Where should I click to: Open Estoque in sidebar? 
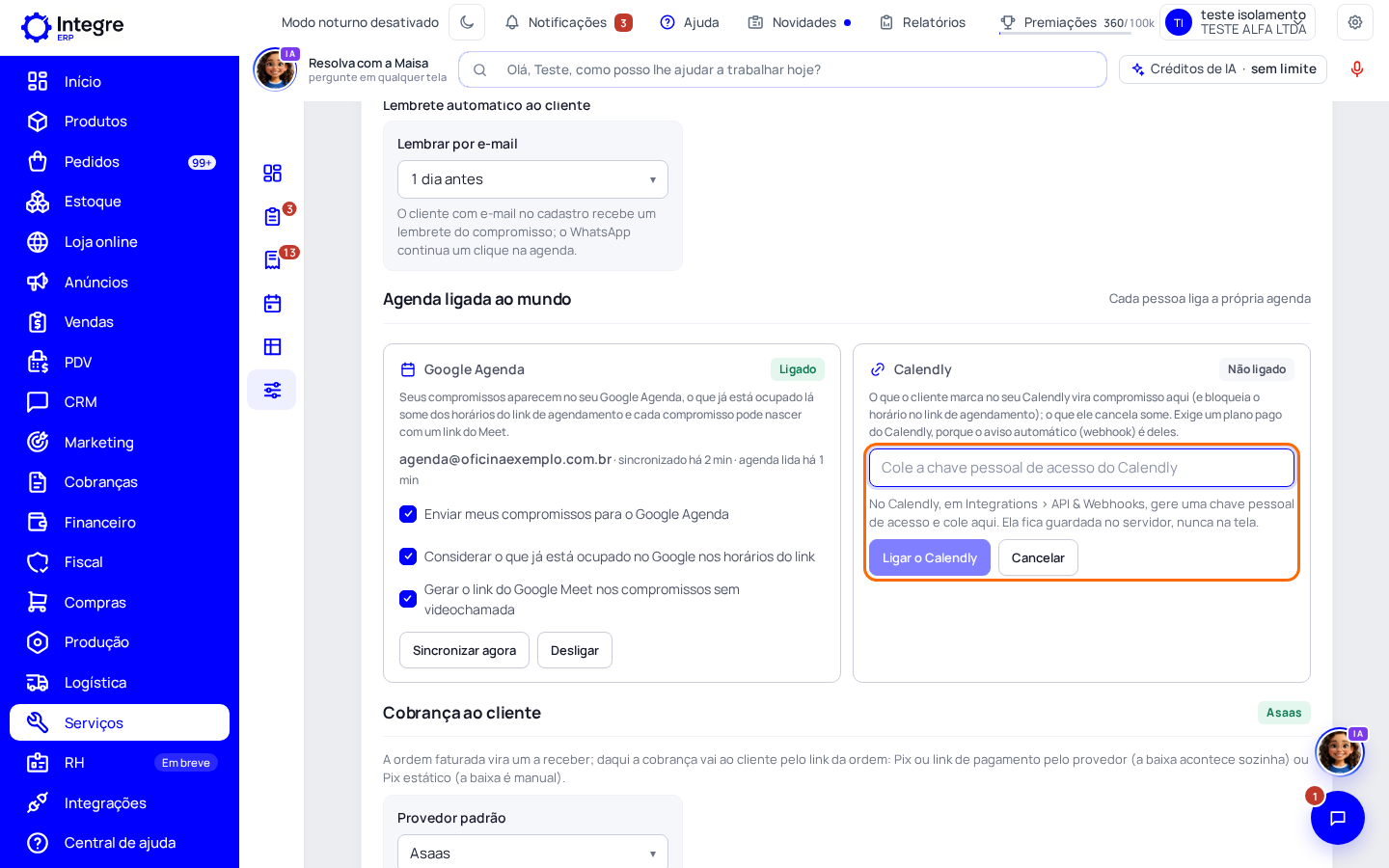click(x=120, y=202)
